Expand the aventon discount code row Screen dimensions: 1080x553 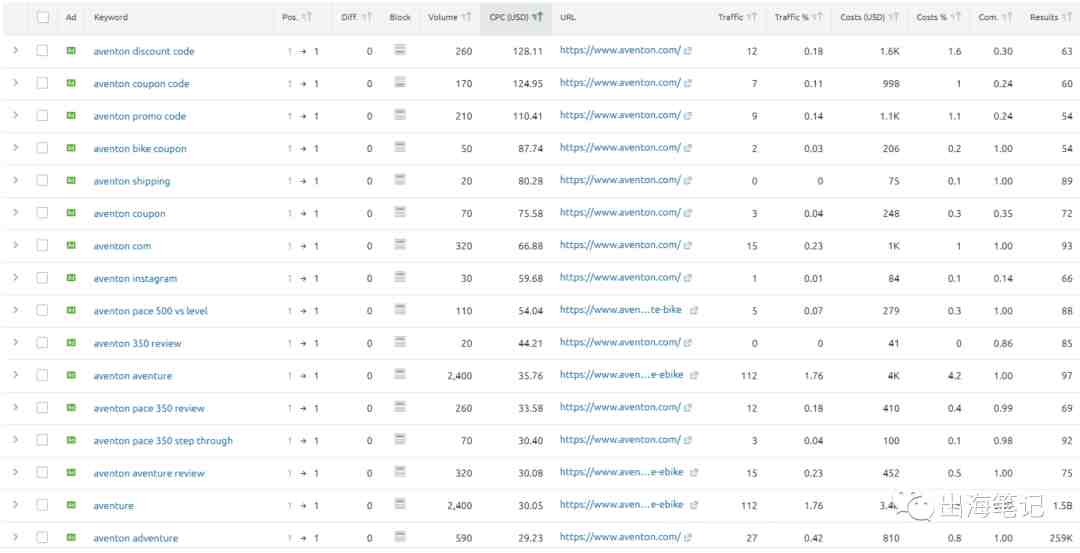coord(16,50)
